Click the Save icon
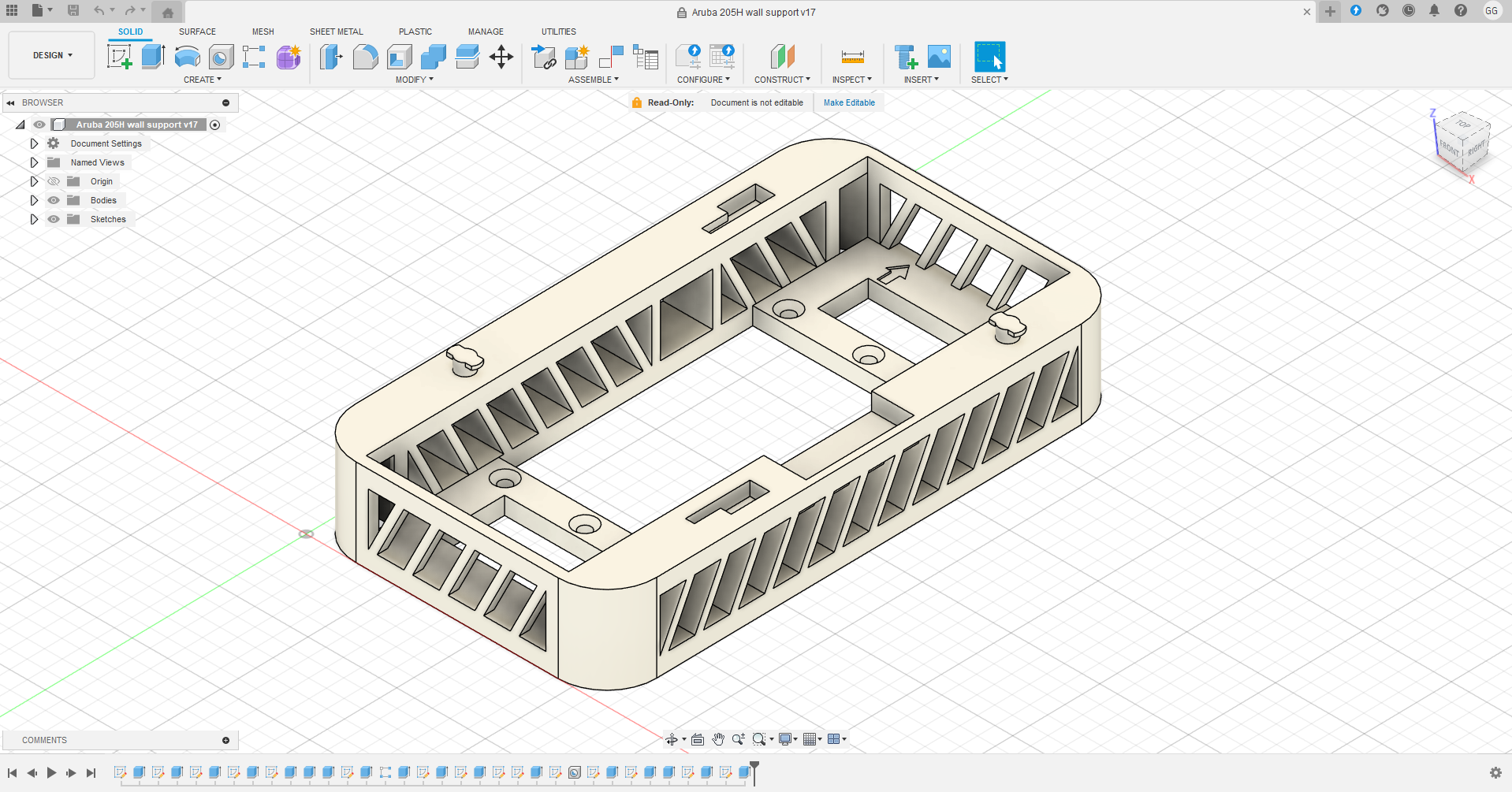Screen dimensions: 1512x792 click(73, 10)
